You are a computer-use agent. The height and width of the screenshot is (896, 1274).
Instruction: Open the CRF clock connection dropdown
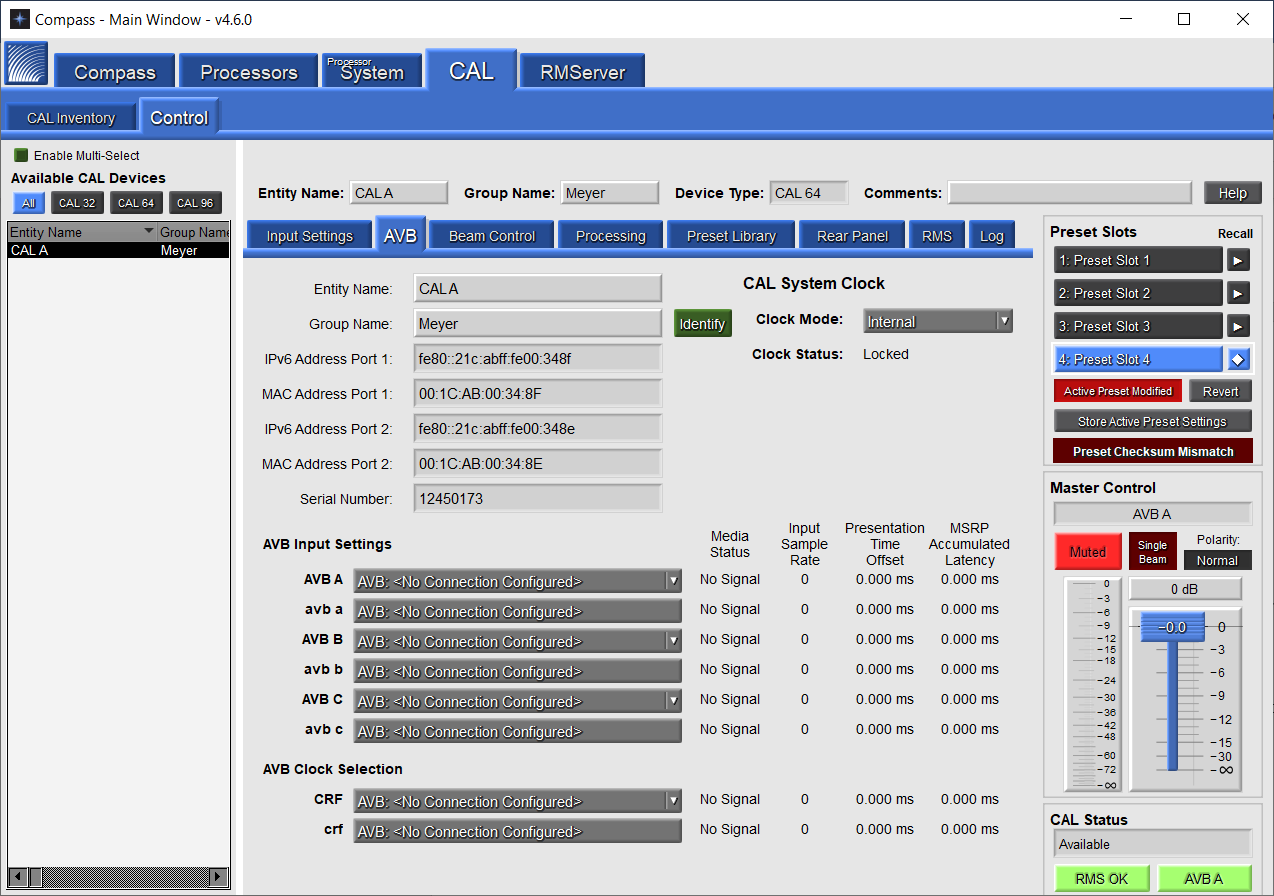coord(517,801)
